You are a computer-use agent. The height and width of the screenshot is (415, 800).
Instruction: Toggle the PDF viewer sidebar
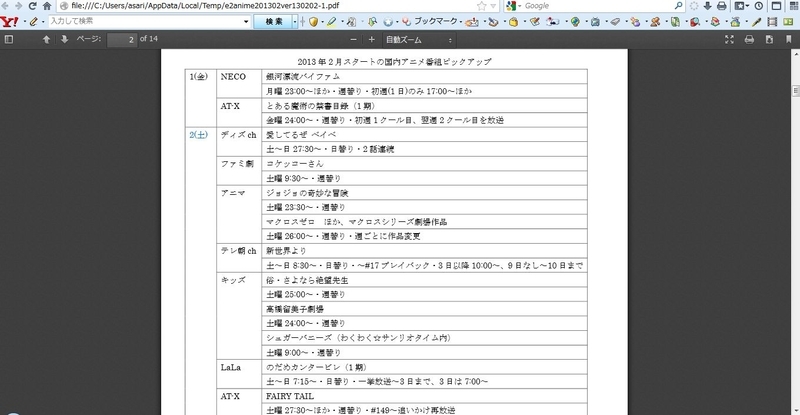(9, 39)
